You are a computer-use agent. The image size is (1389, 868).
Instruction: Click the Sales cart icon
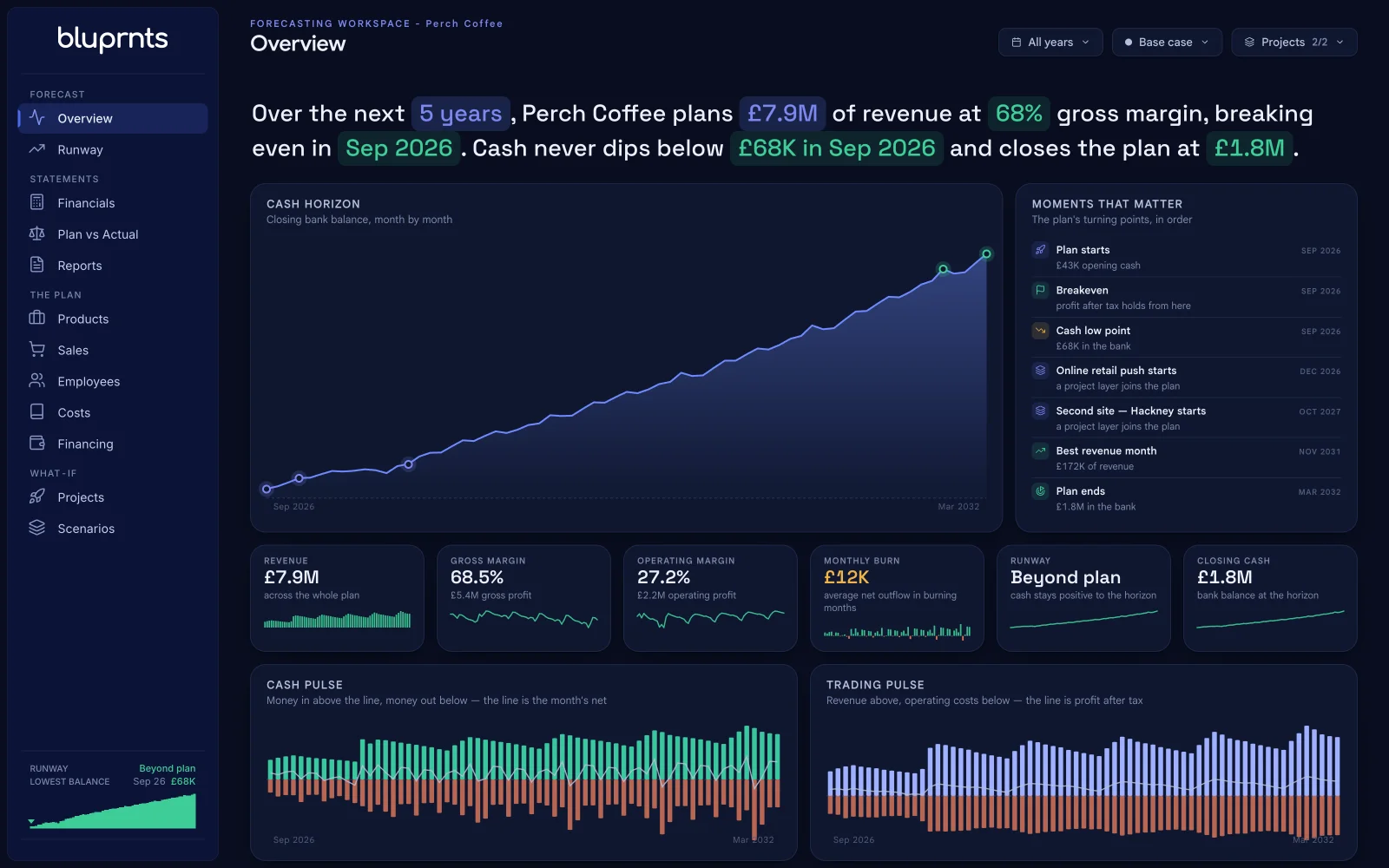[36, 349]
